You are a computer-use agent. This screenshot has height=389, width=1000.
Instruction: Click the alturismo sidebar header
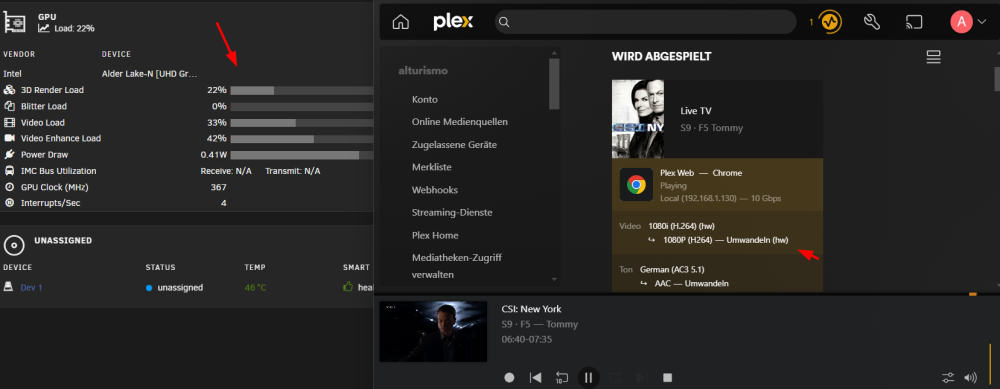(423, 71)
